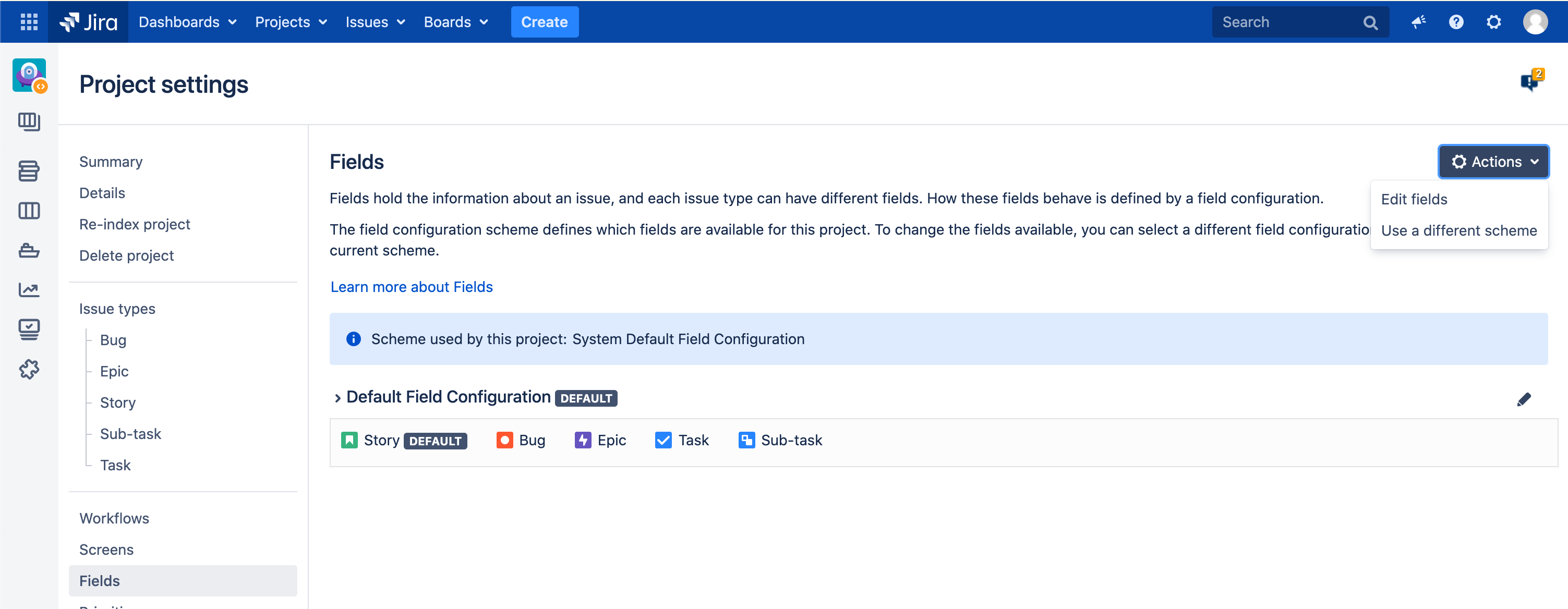Open the administration gear icon

[x=1494, y=22]
